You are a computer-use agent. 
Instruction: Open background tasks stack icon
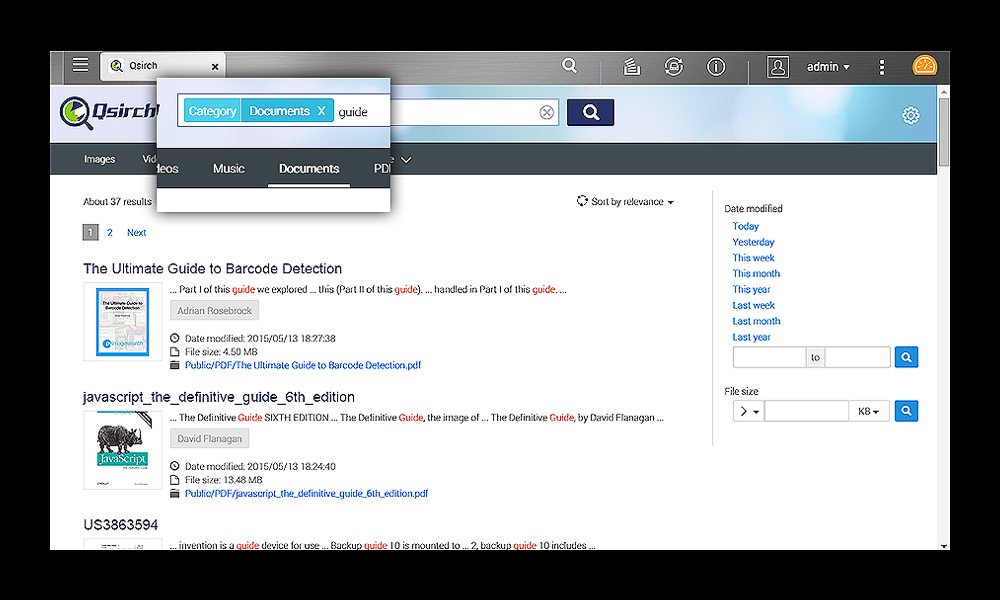click(x=631, y=66)
